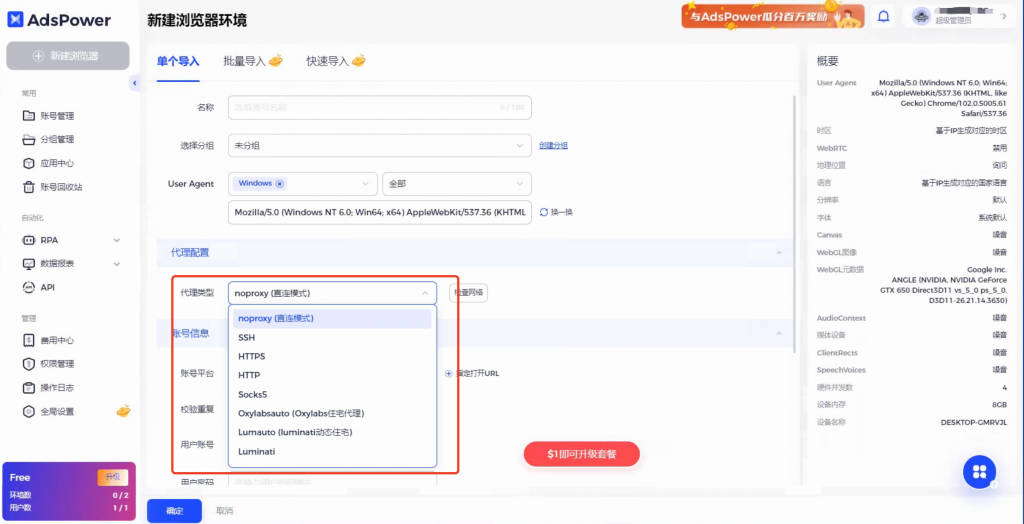Open the API sidebar item
The height and width of the screenshot is (524, 1024).
[48, 287]
